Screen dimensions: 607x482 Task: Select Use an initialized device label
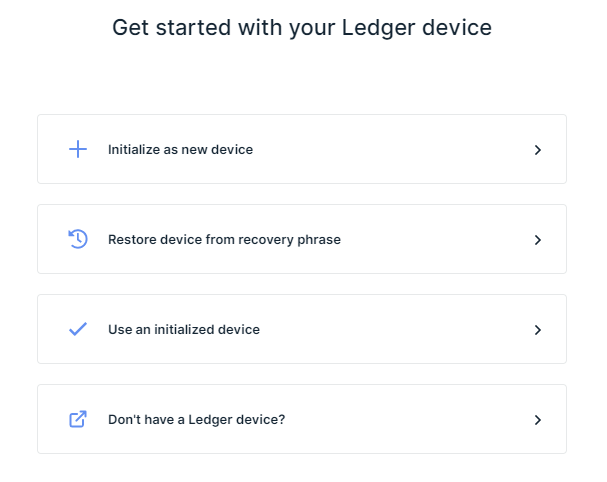coord(184,329)
